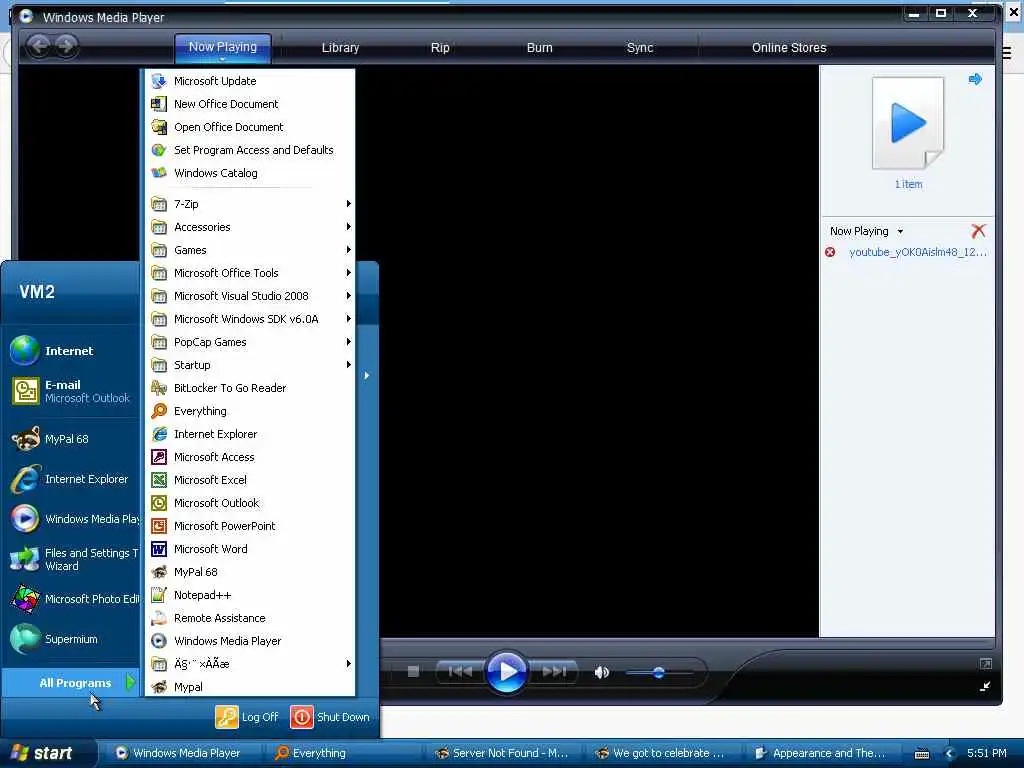
Task: Launch Everything search from programs list
Action: coord(249,411)
